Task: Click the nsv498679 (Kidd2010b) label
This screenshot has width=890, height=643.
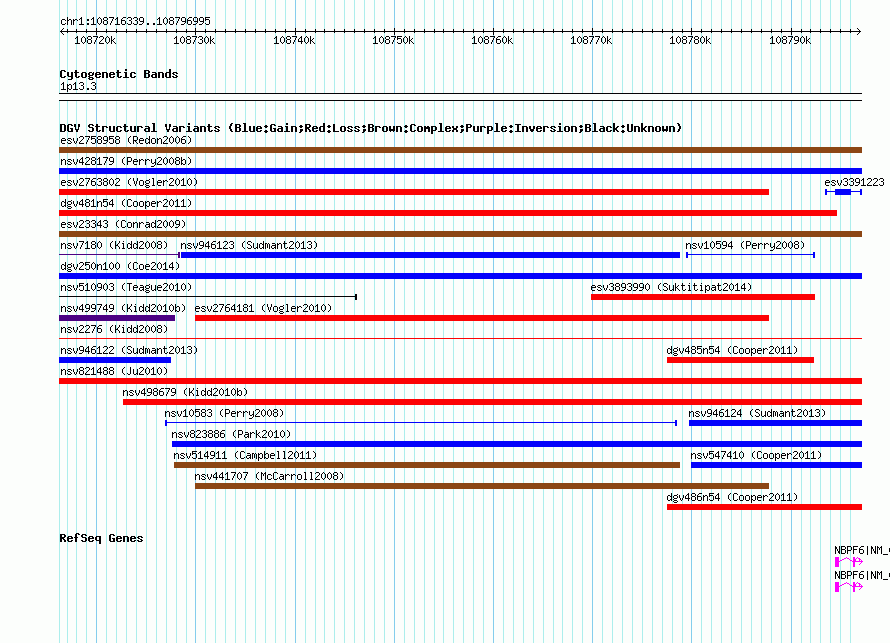Action: 185,392
